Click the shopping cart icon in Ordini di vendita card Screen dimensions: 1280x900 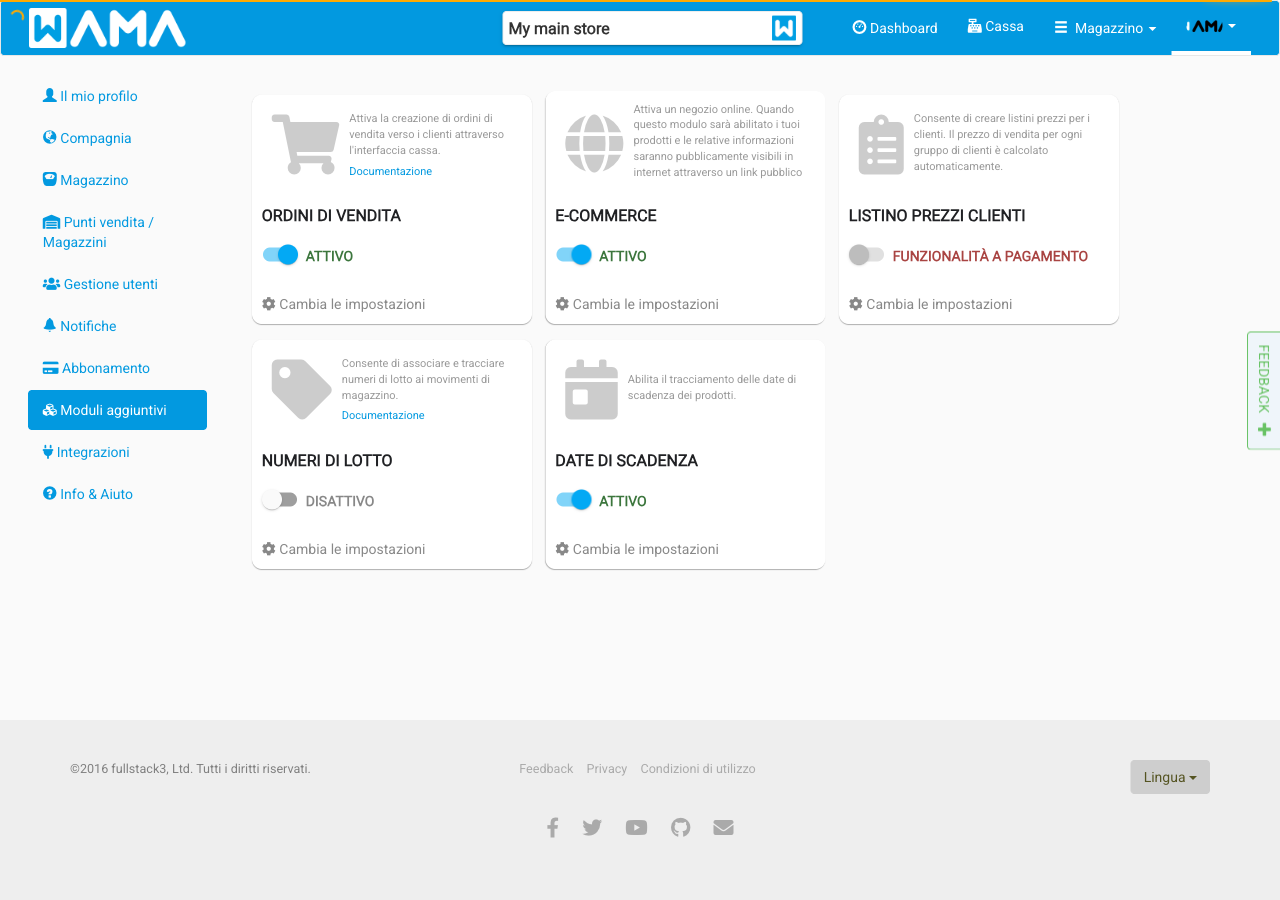304,144
